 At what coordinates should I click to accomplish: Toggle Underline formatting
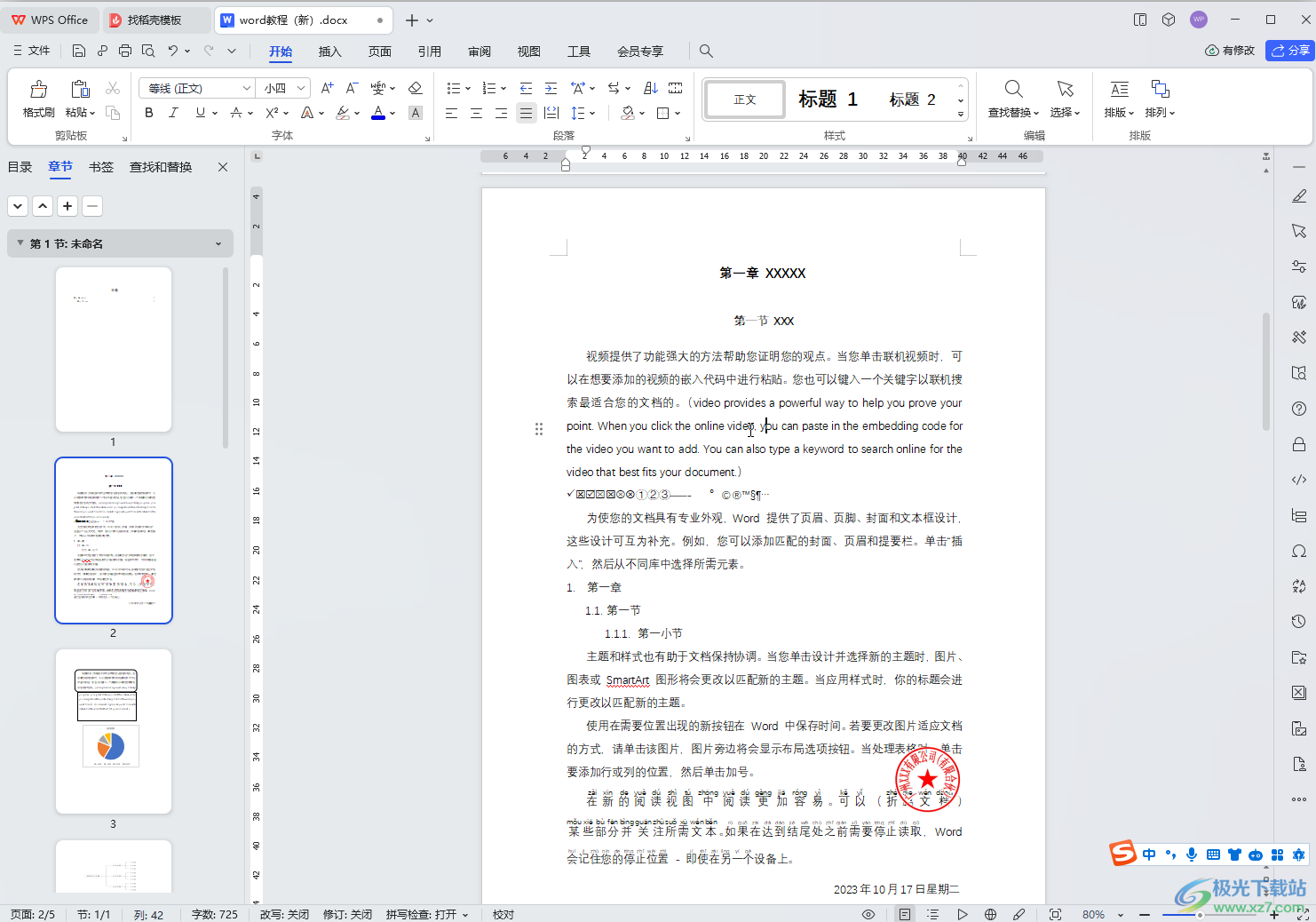tap(201, 113)
